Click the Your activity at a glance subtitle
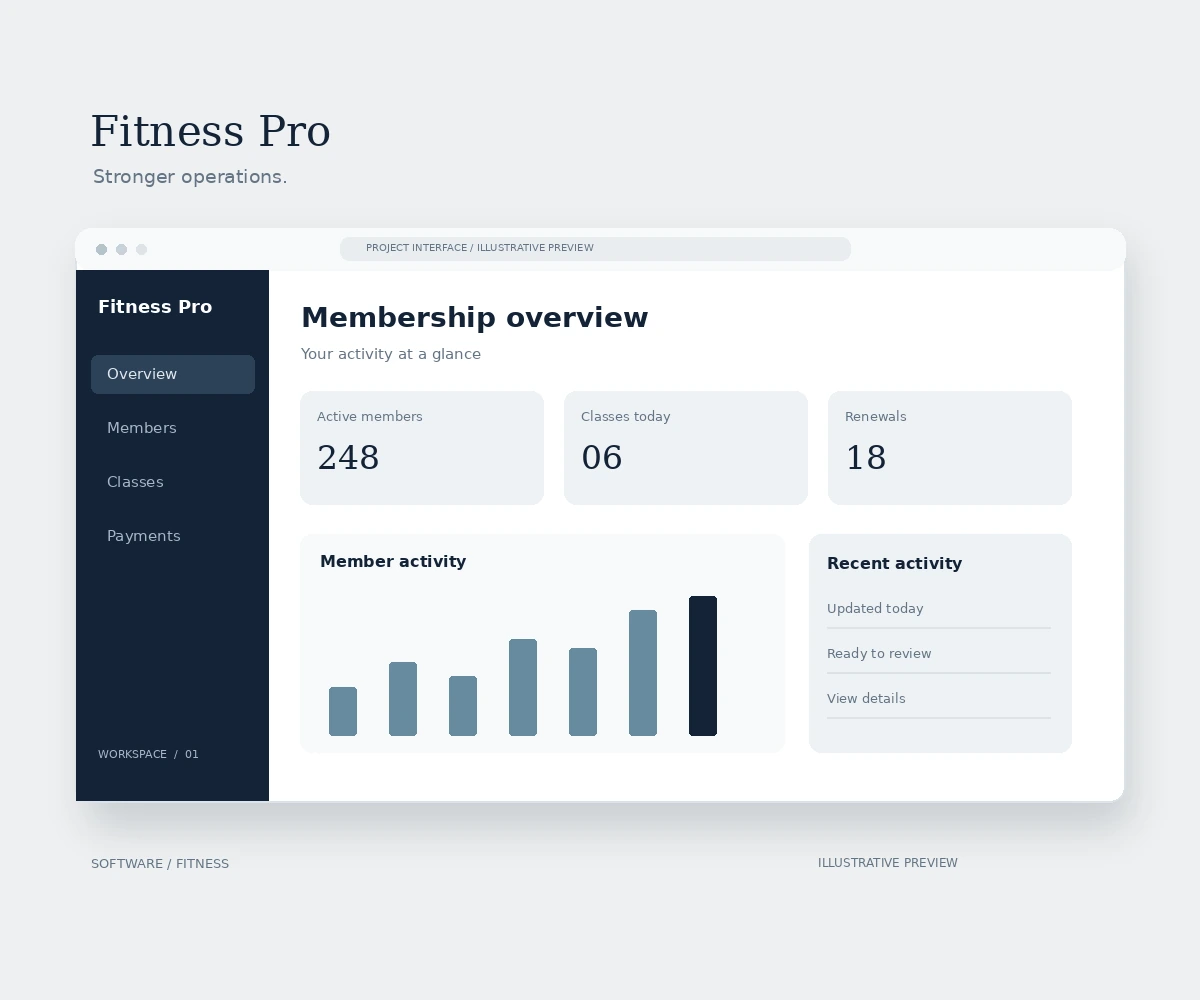Viewport: 1200px width, 1000px height. [x=391, y=354]
